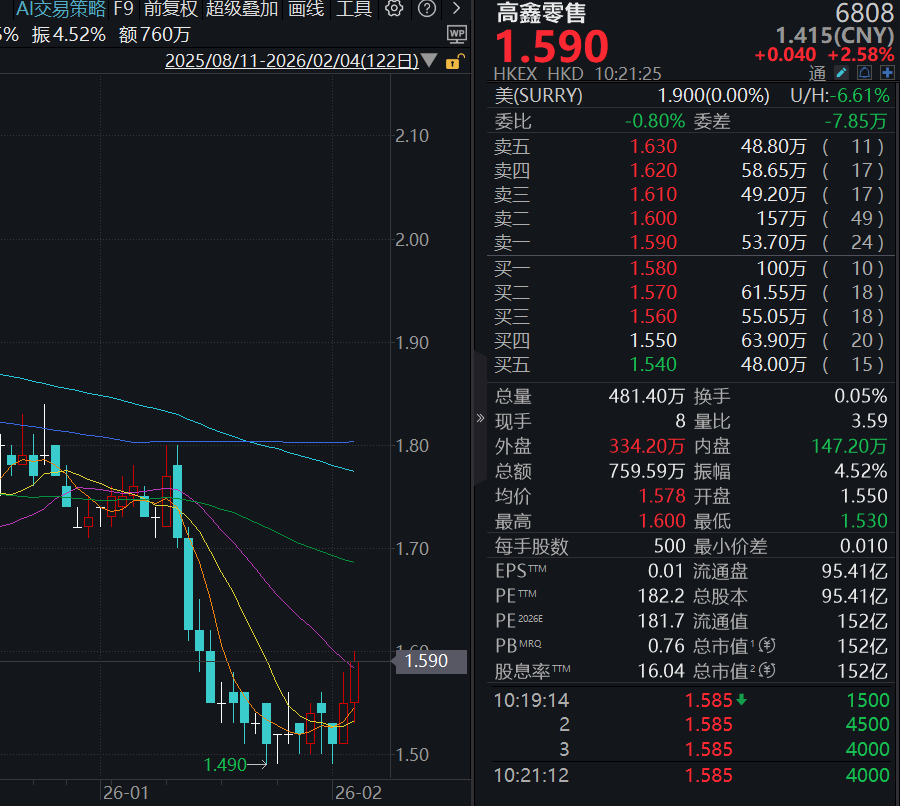
Task: Set a price alert via the bell icon
Action: pos(864,73)
